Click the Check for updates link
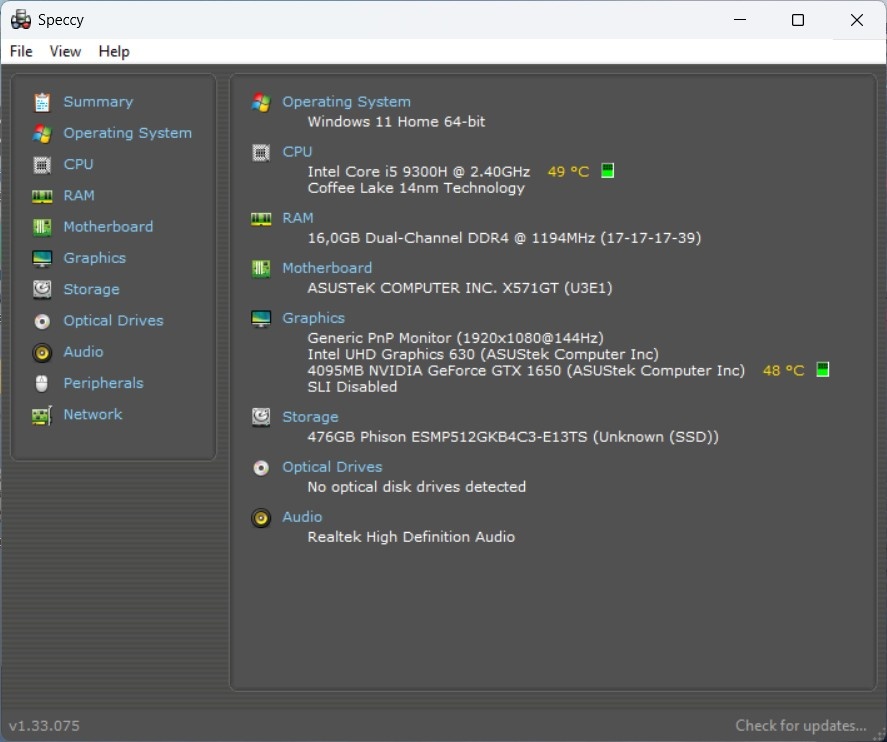887x742 pixels. 800,725
